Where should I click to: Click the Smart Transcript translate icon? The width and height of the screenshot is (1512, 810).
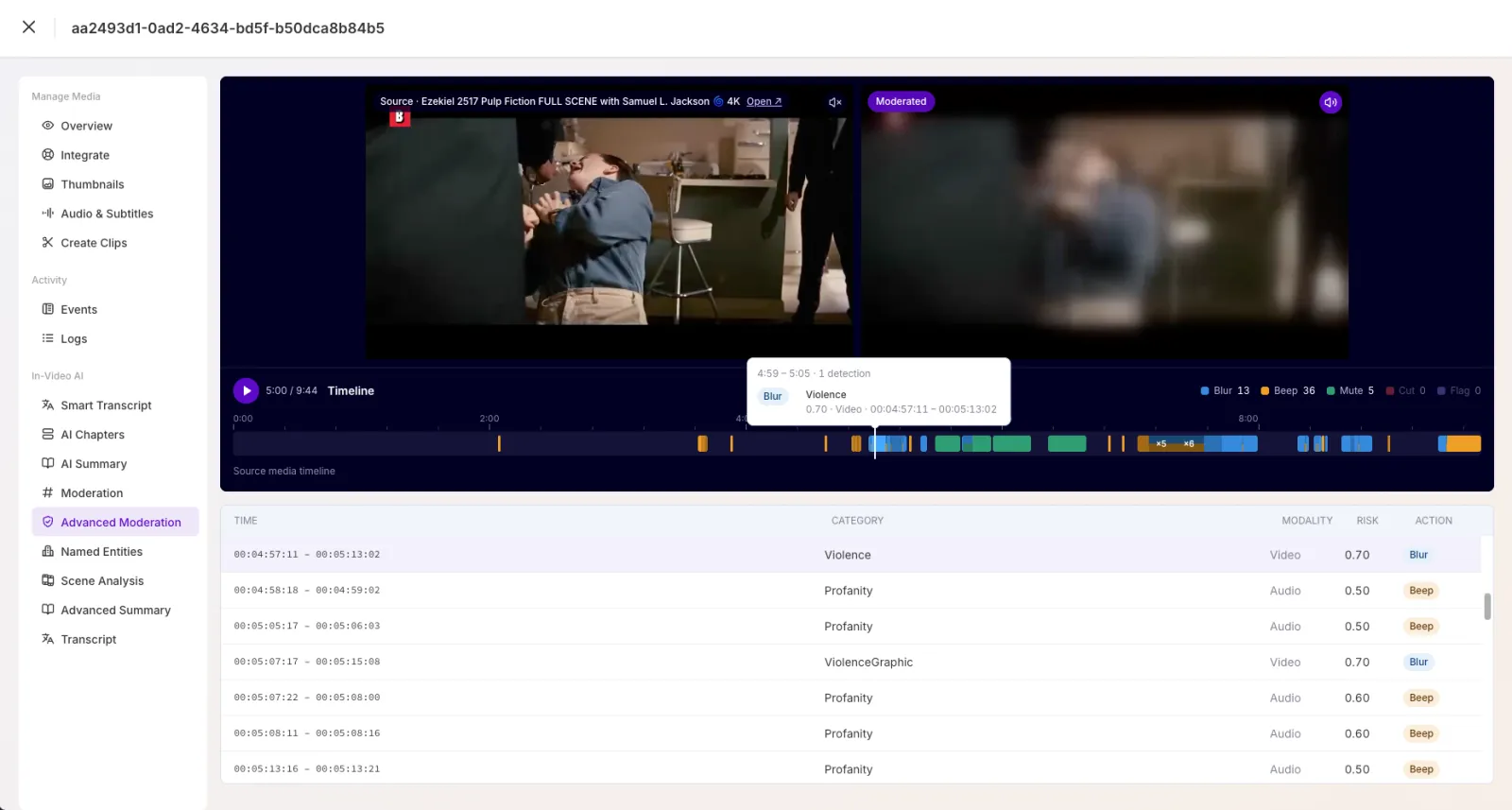[47, 405]
